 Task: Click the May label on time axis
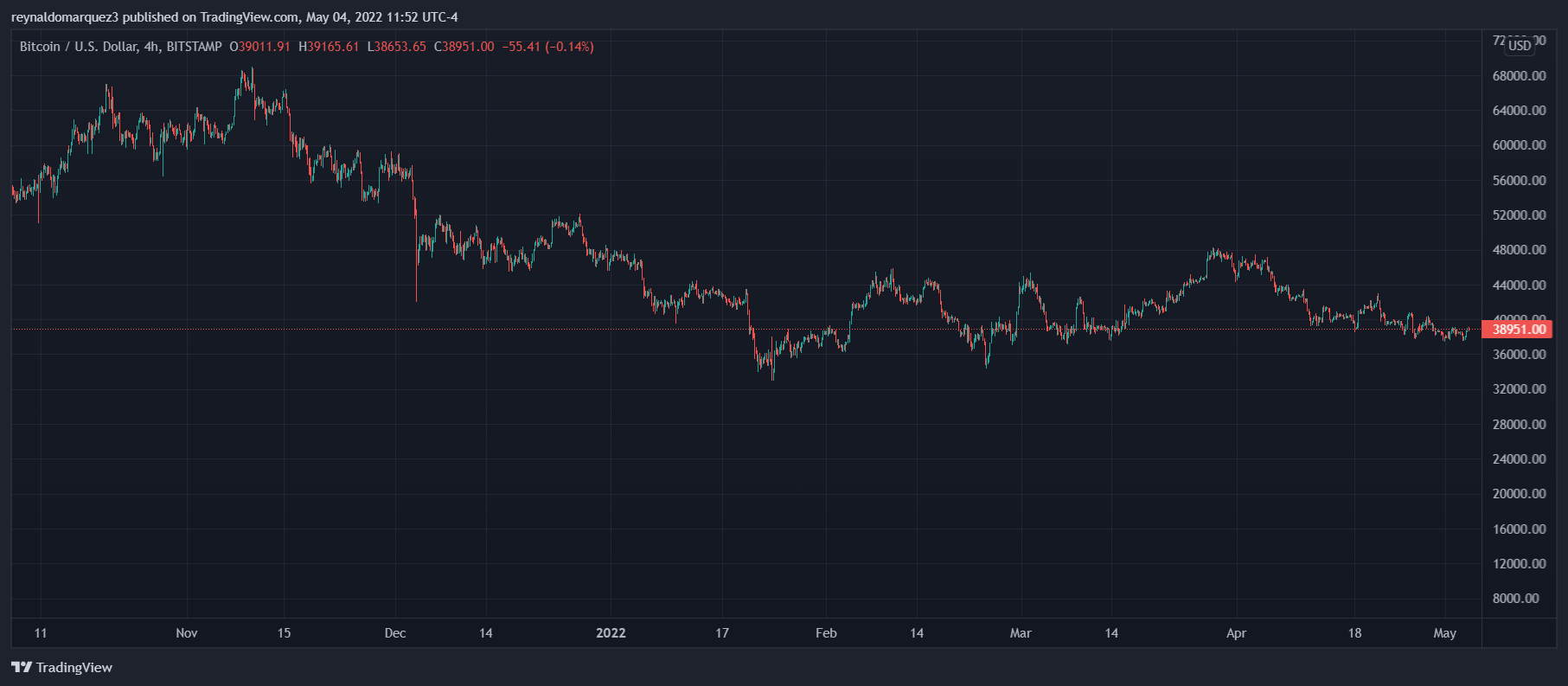tap(1444, 633)
